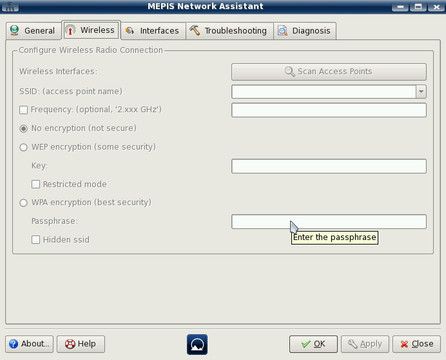Image resolution: width=446 pixels, height=360 pixels.
Task: Click the MEPIS logo at bottom center
Action: pos(197,344)
